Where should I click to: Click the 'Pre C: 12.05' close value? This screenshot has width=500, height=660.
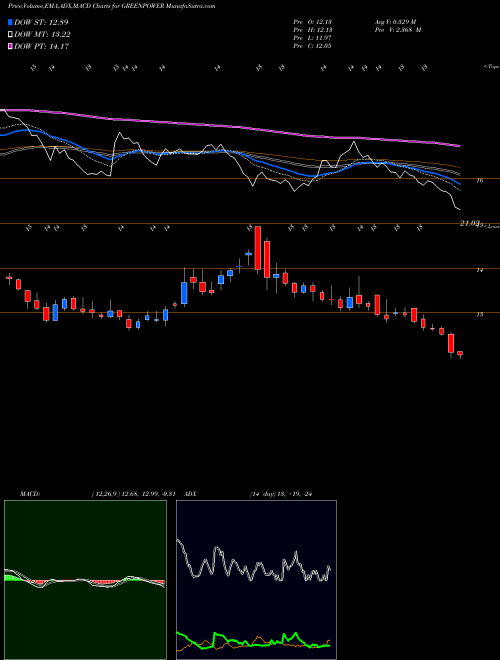tap(312, 46)
